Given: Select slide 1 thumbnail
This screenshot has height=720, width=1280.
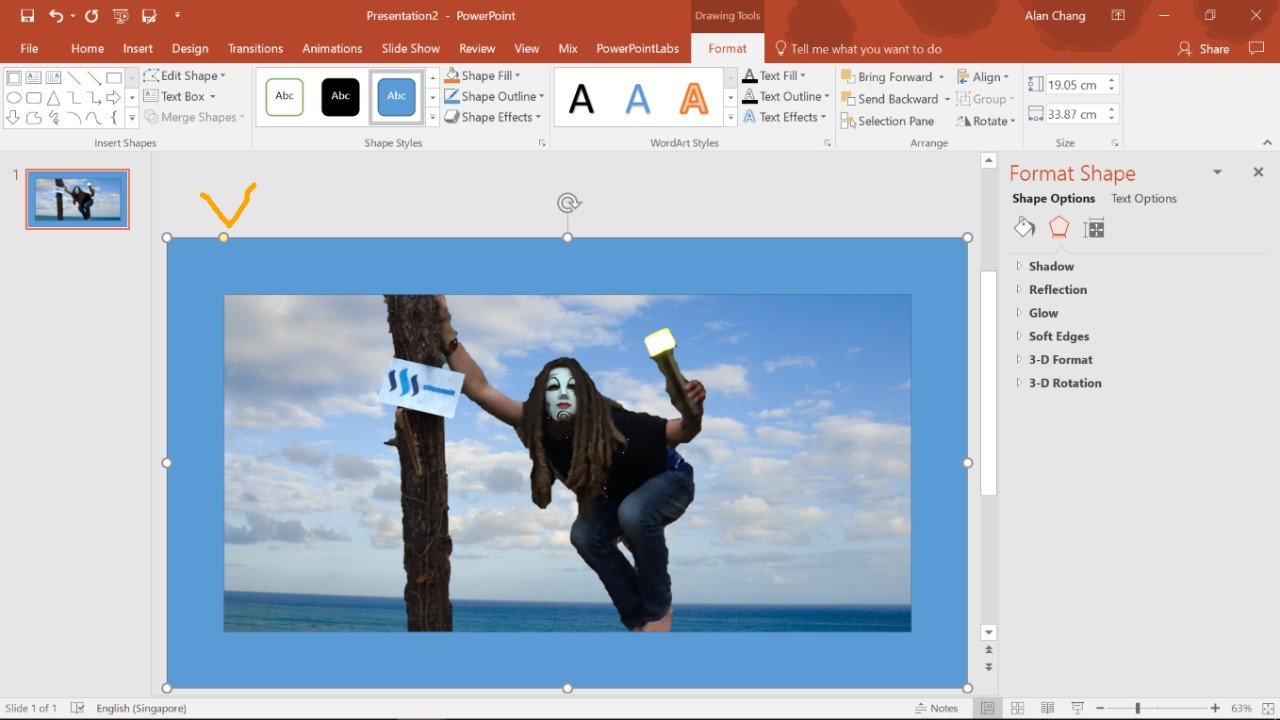Looking at the screenshot, I should pyautogui.click(x=77, y=199).
